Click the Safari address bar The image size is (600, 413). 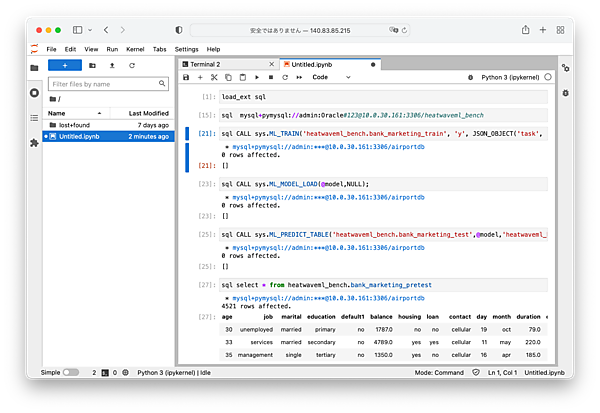click(300, 30)
